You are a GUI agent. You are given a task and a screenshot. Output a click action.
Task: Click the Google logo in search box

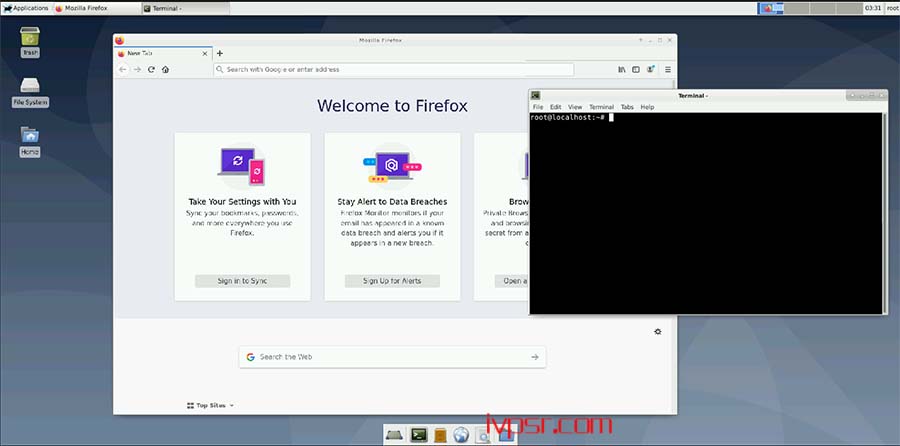coord(250,357)
